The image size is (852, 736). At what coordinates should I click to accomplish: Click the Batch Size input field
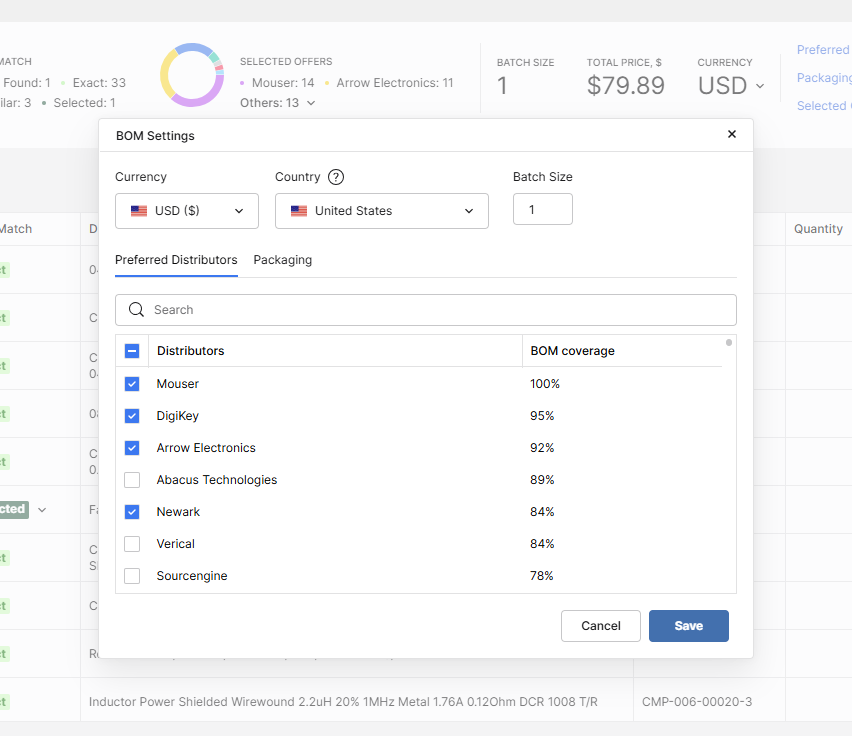point(542,210)
